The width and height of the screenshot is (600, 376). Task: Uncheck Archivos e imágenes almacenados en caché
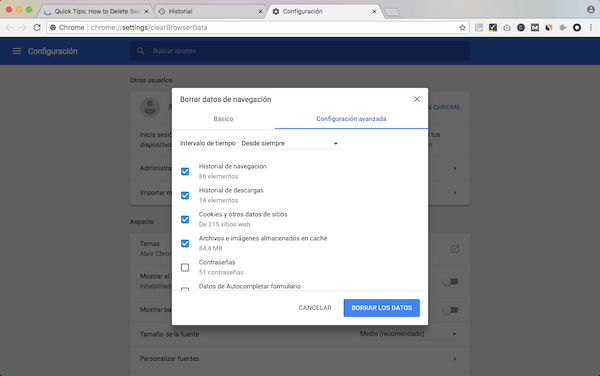[185, 243]
